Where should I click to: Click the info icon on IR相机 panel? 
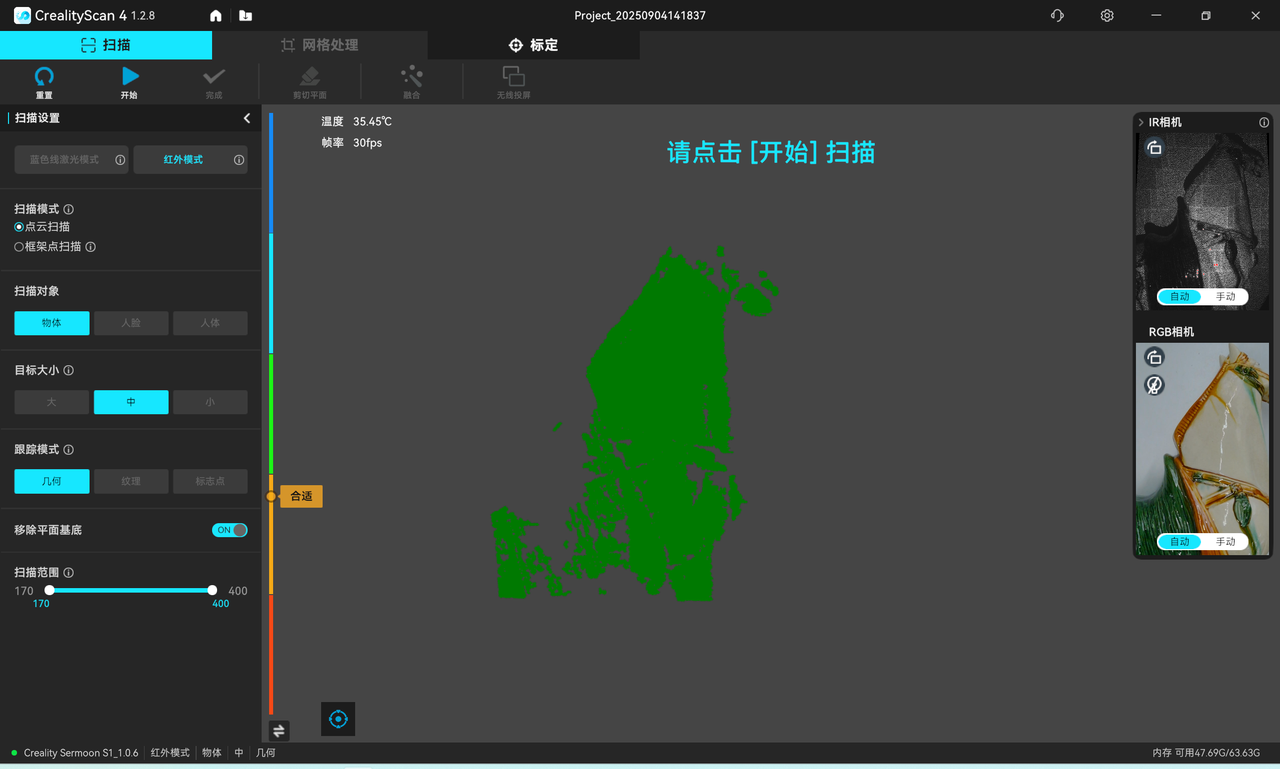click(x=1264, y=122)
